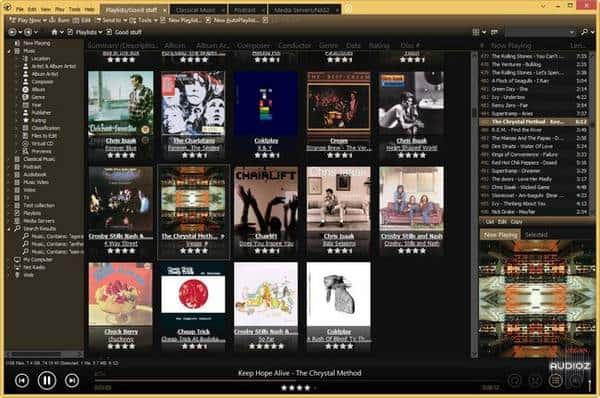Image resolution: width=600 pixels, height=398 pixels.
Task: Switch to the Classical Music tab
Action: [196, 10]
